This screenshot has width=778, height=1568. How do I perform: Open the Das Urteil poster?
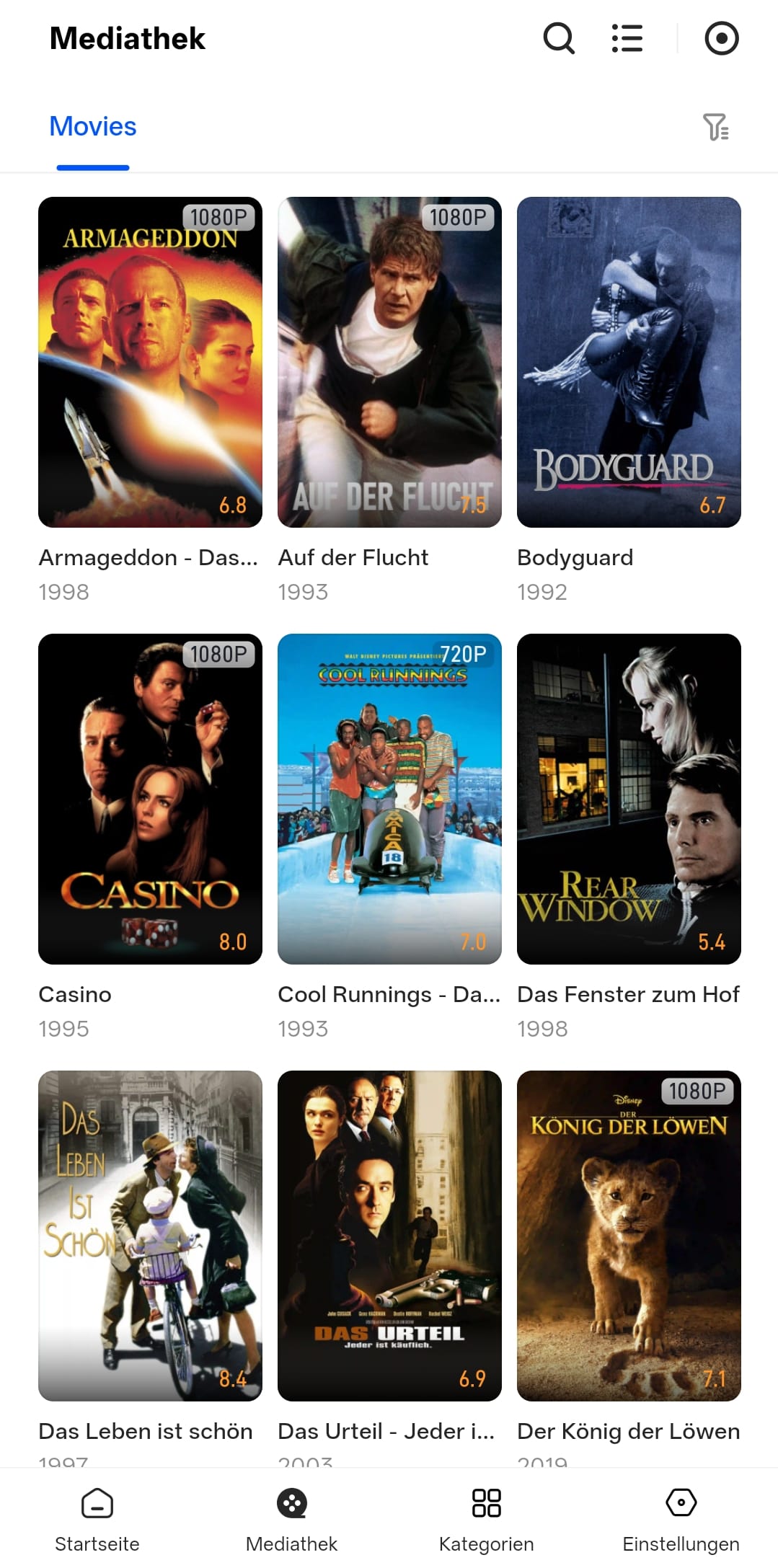389,1236
